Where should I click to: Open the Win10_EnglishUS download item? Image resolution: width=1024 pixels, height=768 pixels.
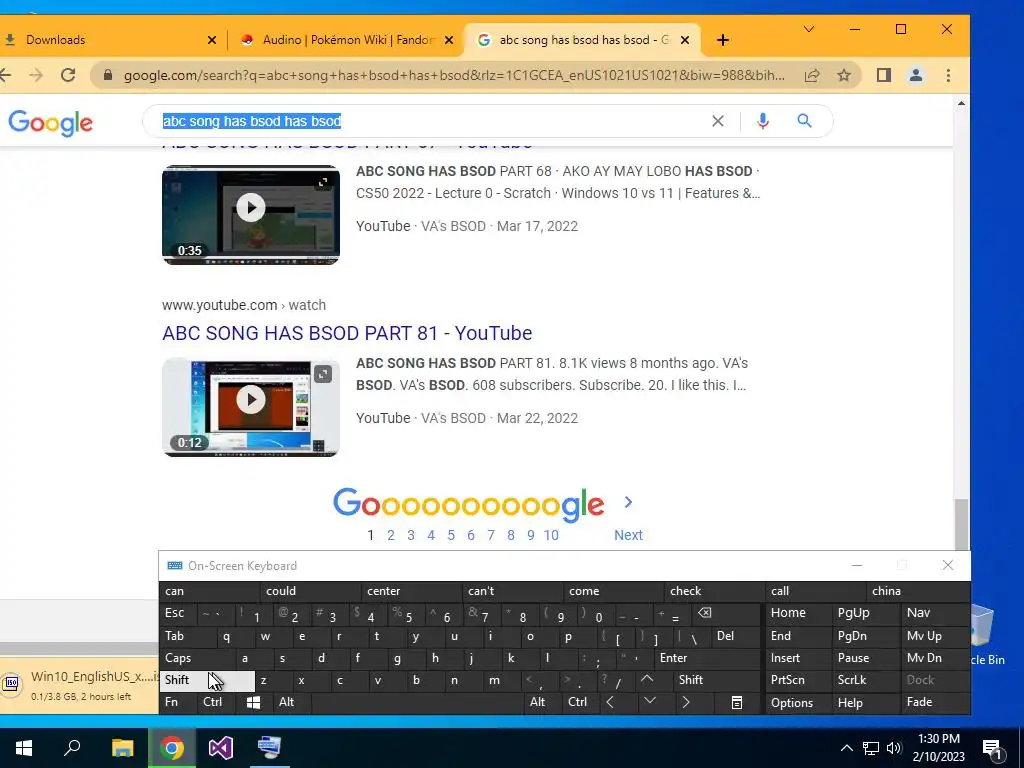coord(80,684)
